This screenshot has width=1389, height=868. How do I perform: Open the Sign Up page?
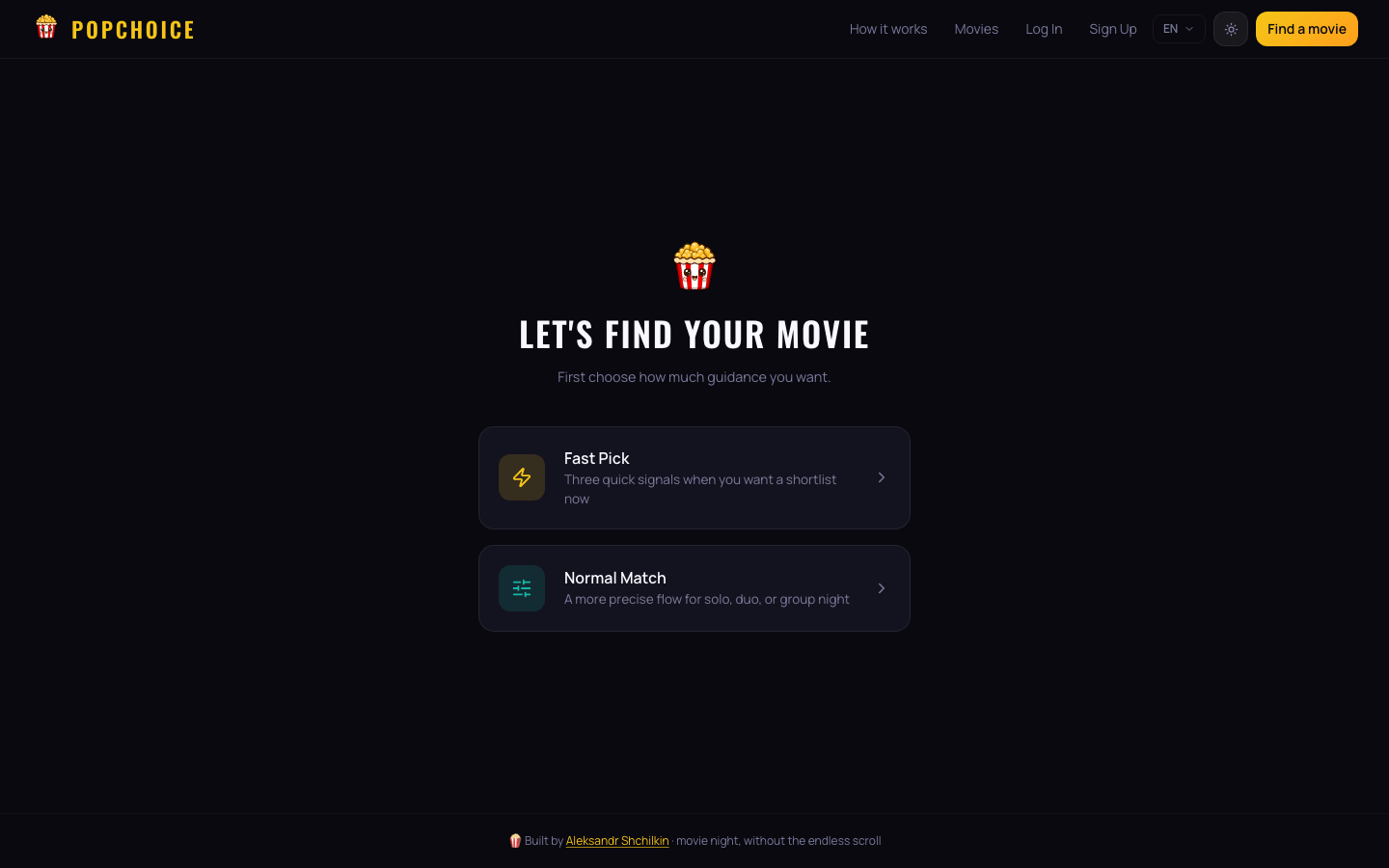pyautogui.click(x=1113, y=29)
